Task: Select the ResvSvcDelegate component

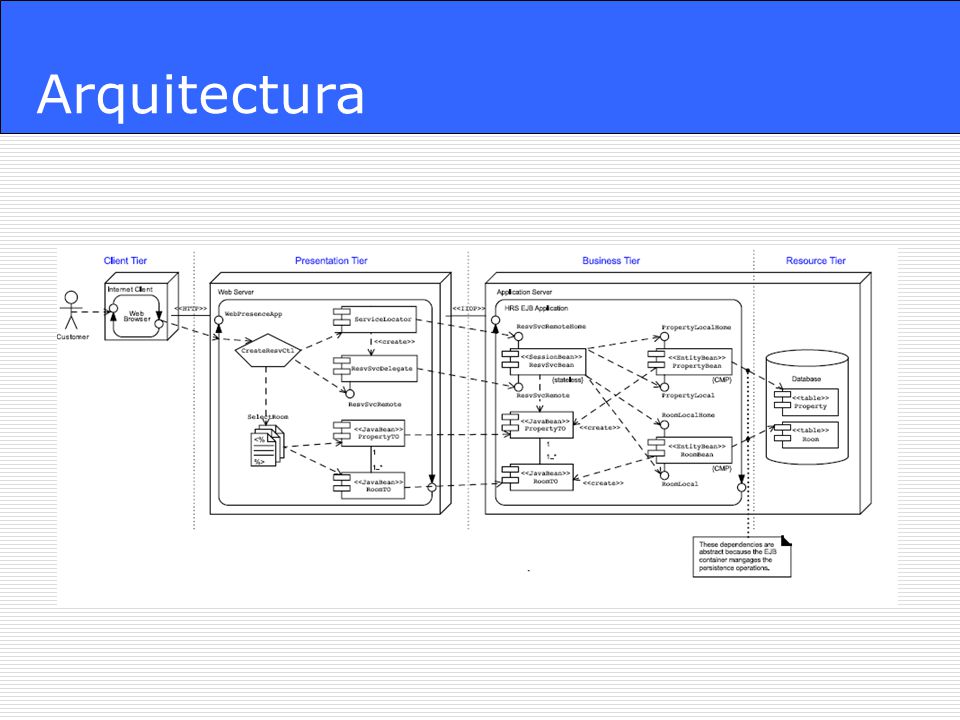Action: tap(375, 369)
